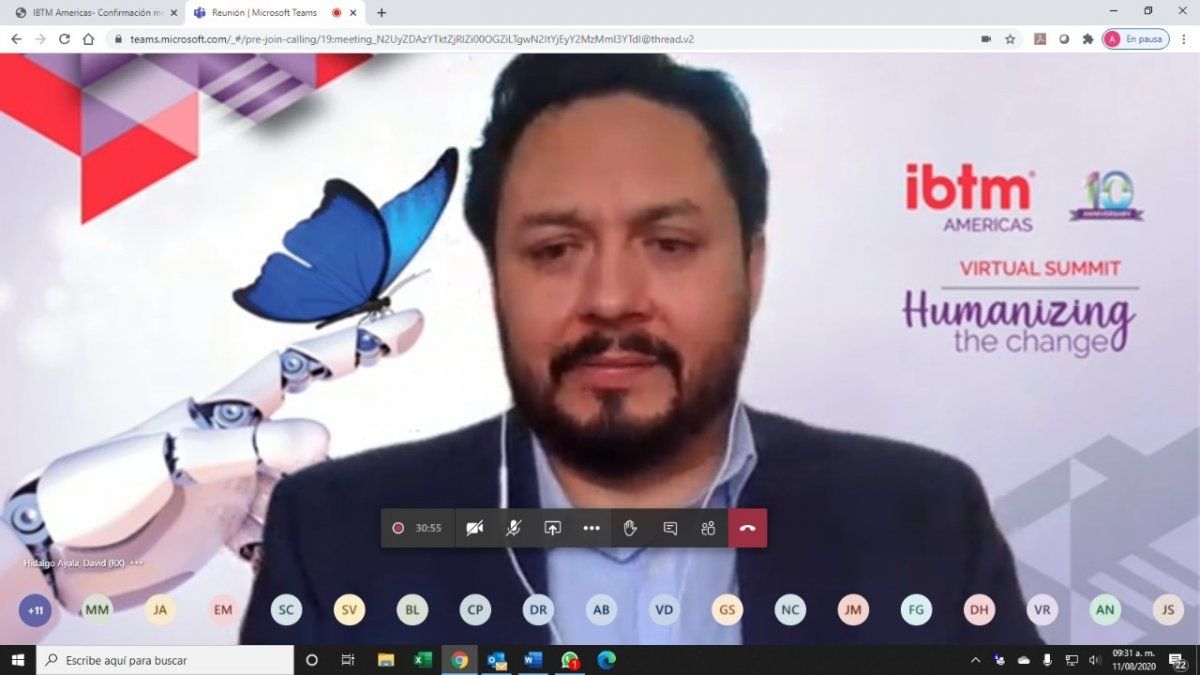This screenshot has width=1200, height=675.
Task: Open the meeting chat conversation
Action: click(x=669, y=527)
